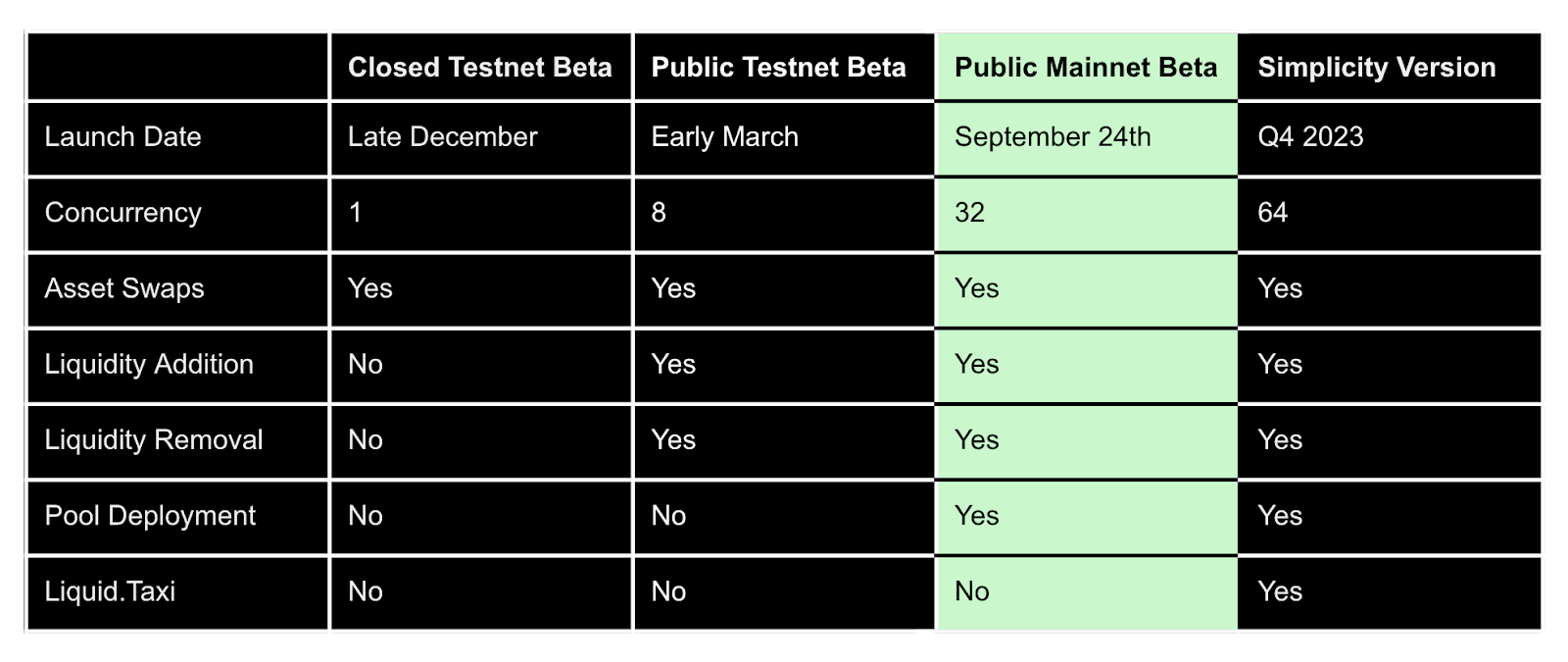Select the concurrency value 32 cell
The height and width of the screenshot is (662, 1568).
pyautogui.click(x=1086, y=213)
